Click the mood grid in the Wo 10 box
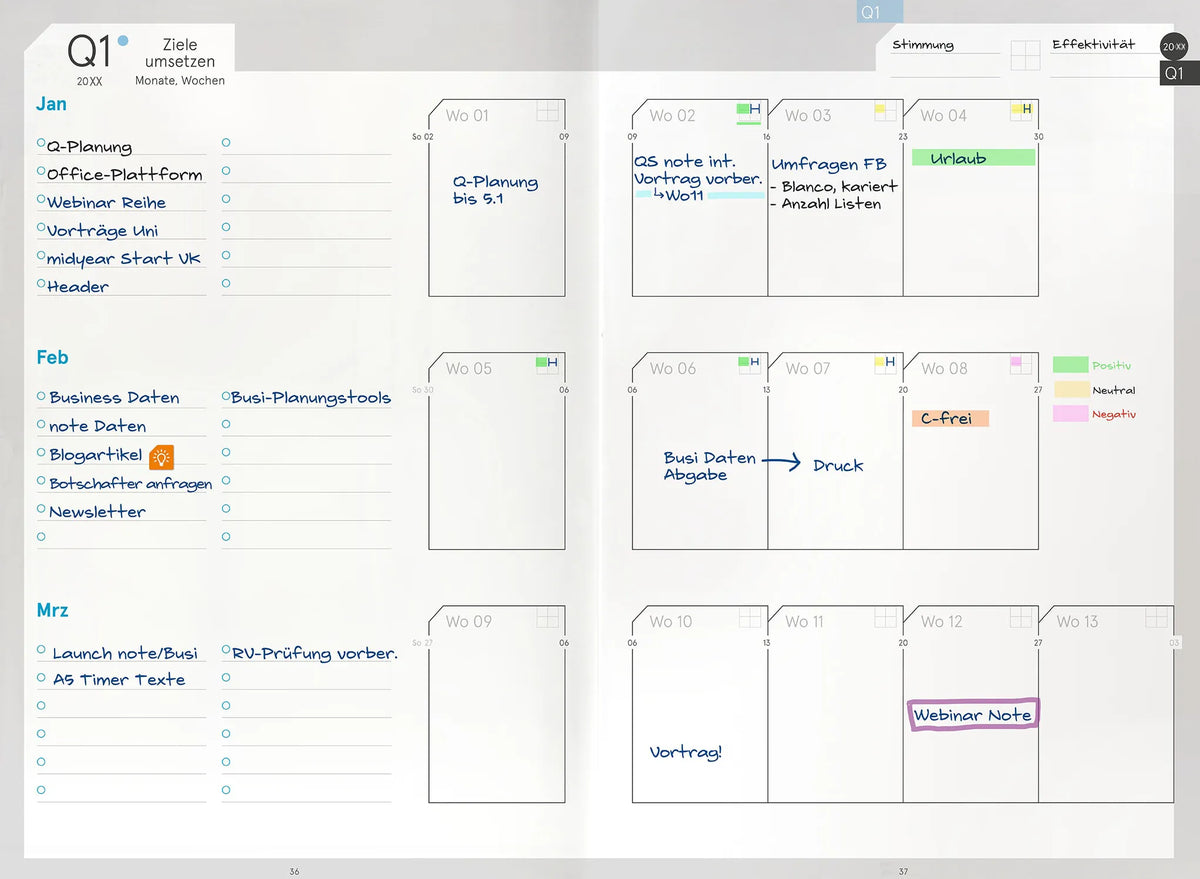This screenshot has height=879, width=1200. click(749, 617)
